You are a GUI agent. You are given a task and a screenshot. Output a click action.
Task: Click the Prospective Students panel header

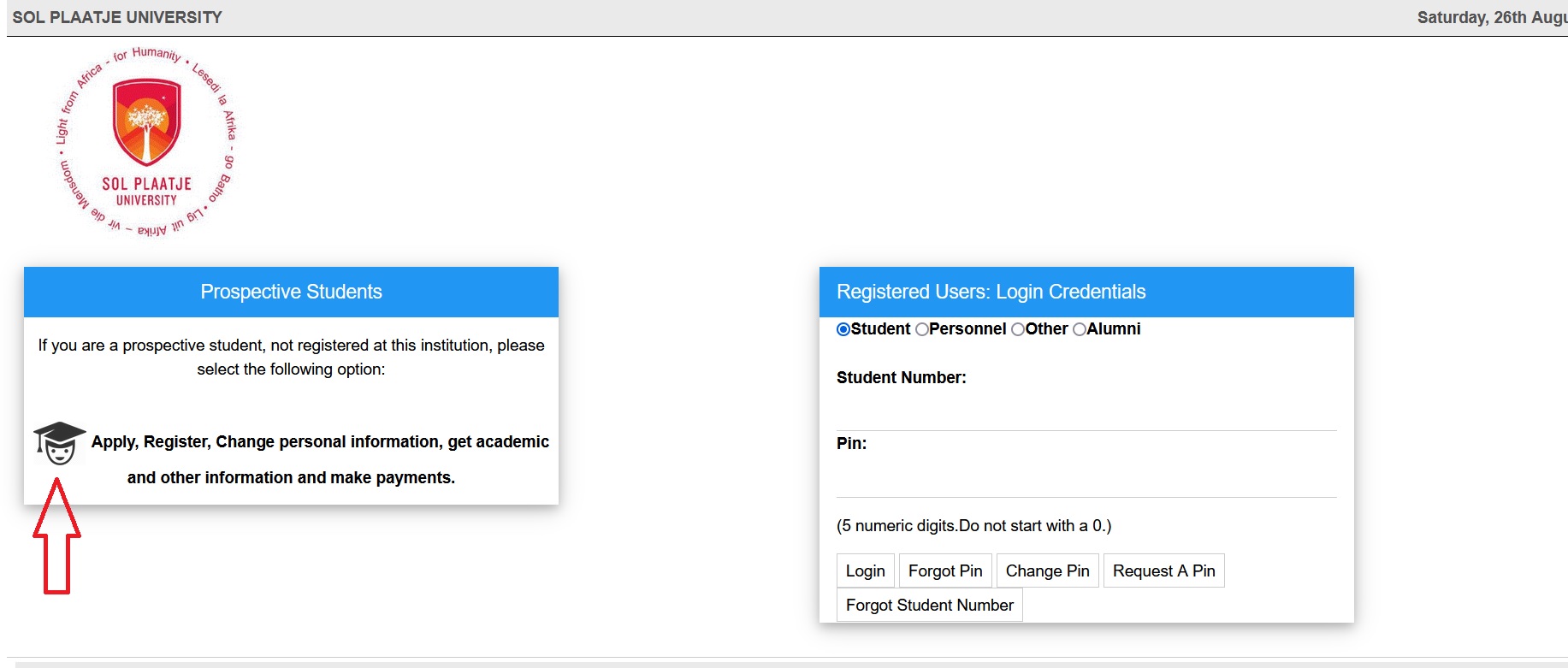(291, 292)
